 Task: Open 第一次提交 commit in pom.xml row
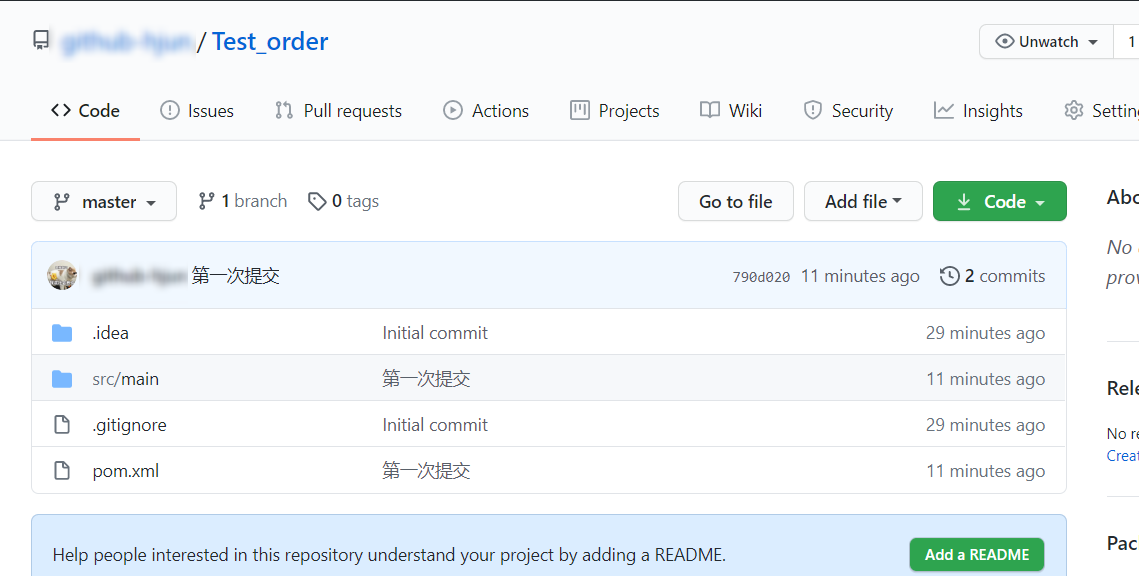(x=426, y=471)
